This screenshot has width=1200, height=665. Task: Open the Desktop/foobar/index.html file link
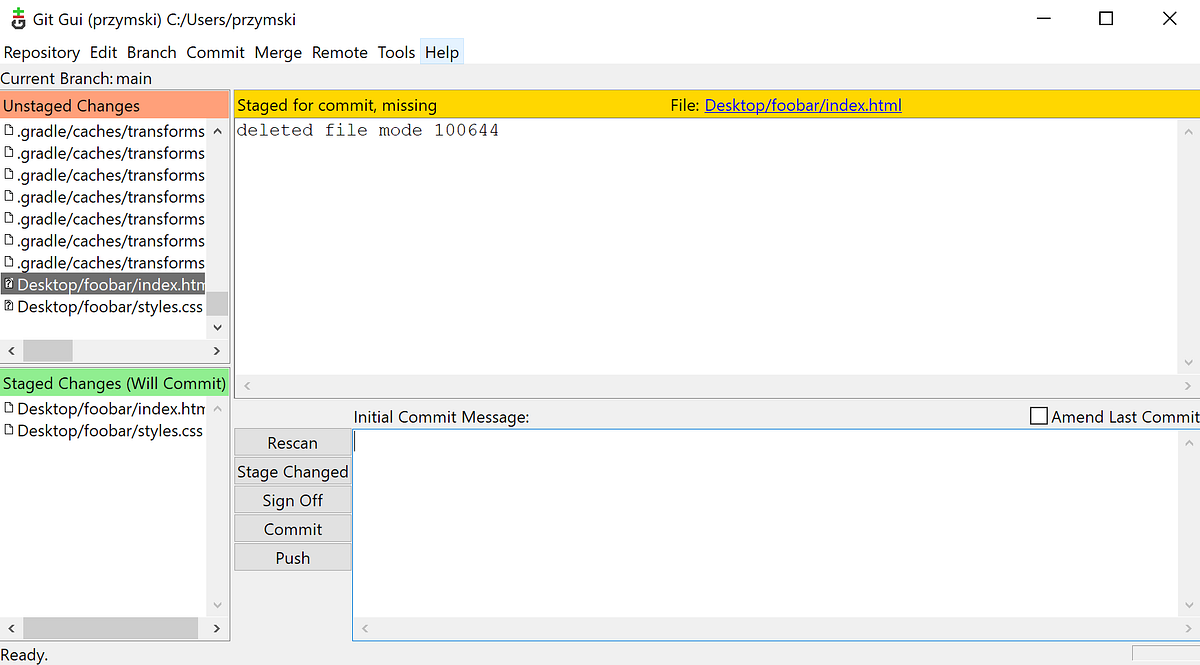point(803,104)
